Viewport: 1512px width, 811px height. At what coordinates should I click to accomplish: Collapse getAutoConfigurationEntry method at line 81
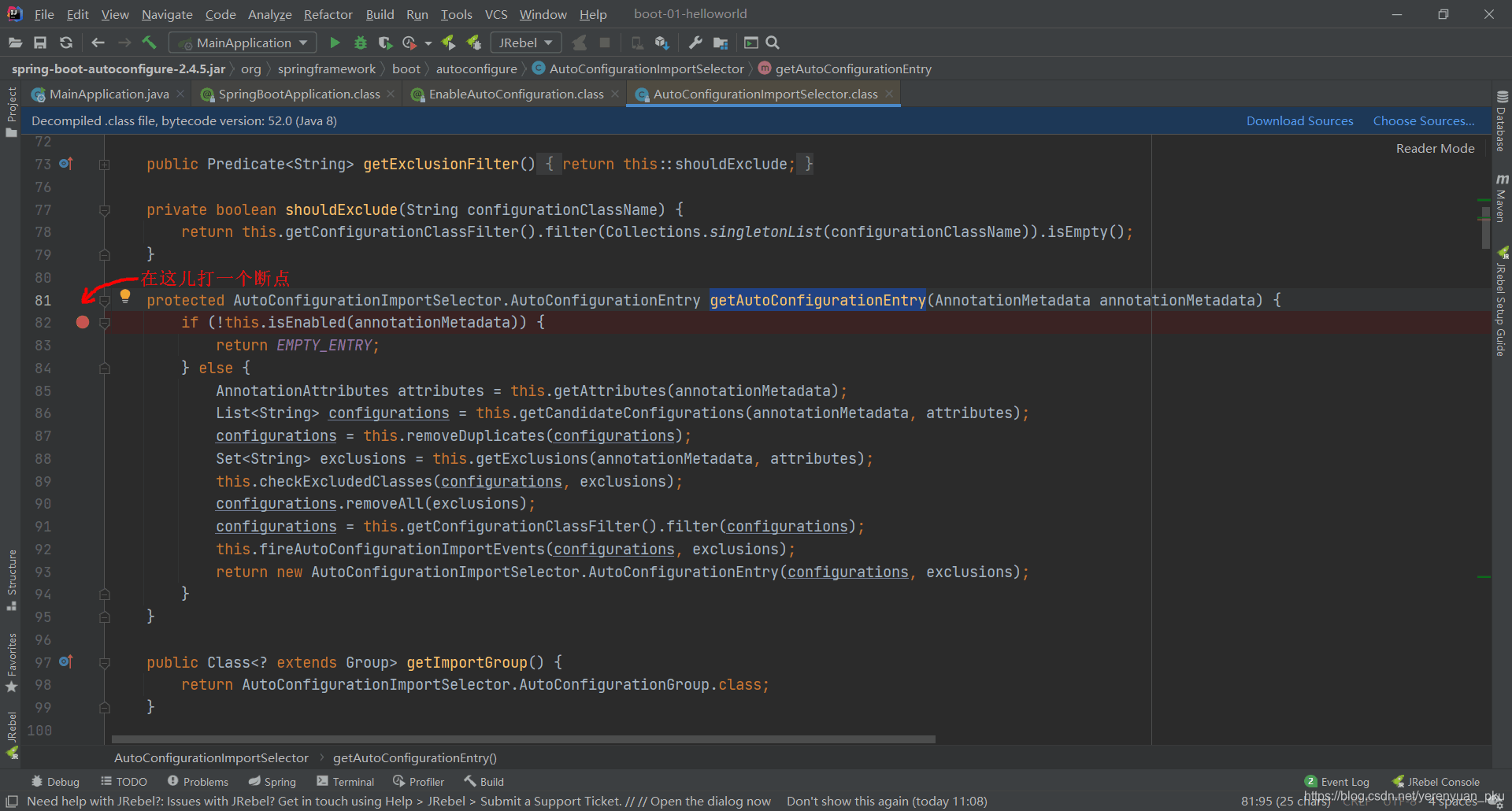pos(104,301)
